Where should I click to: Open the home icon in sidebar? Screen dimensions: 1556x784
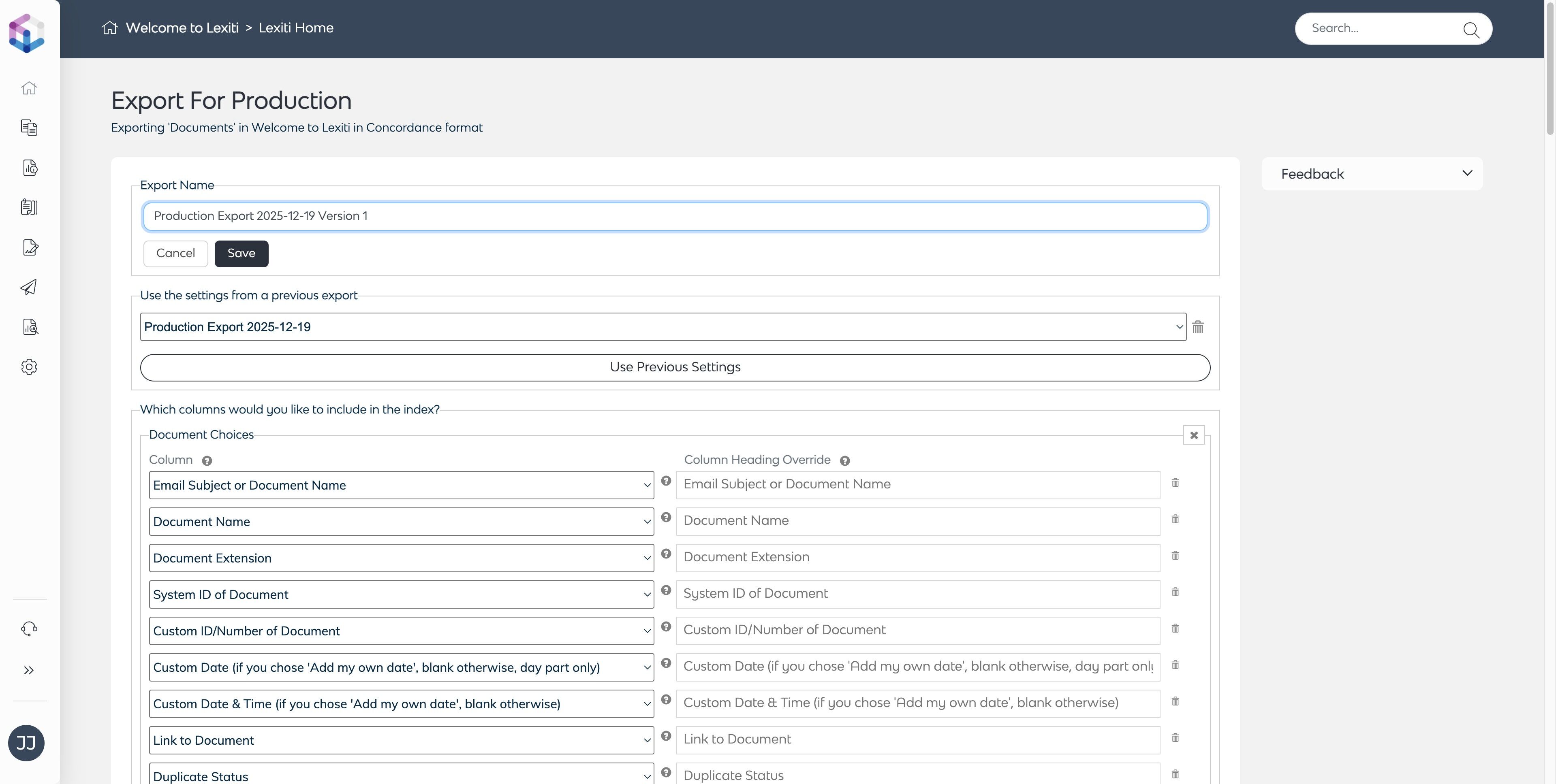(x=29, y=88)
